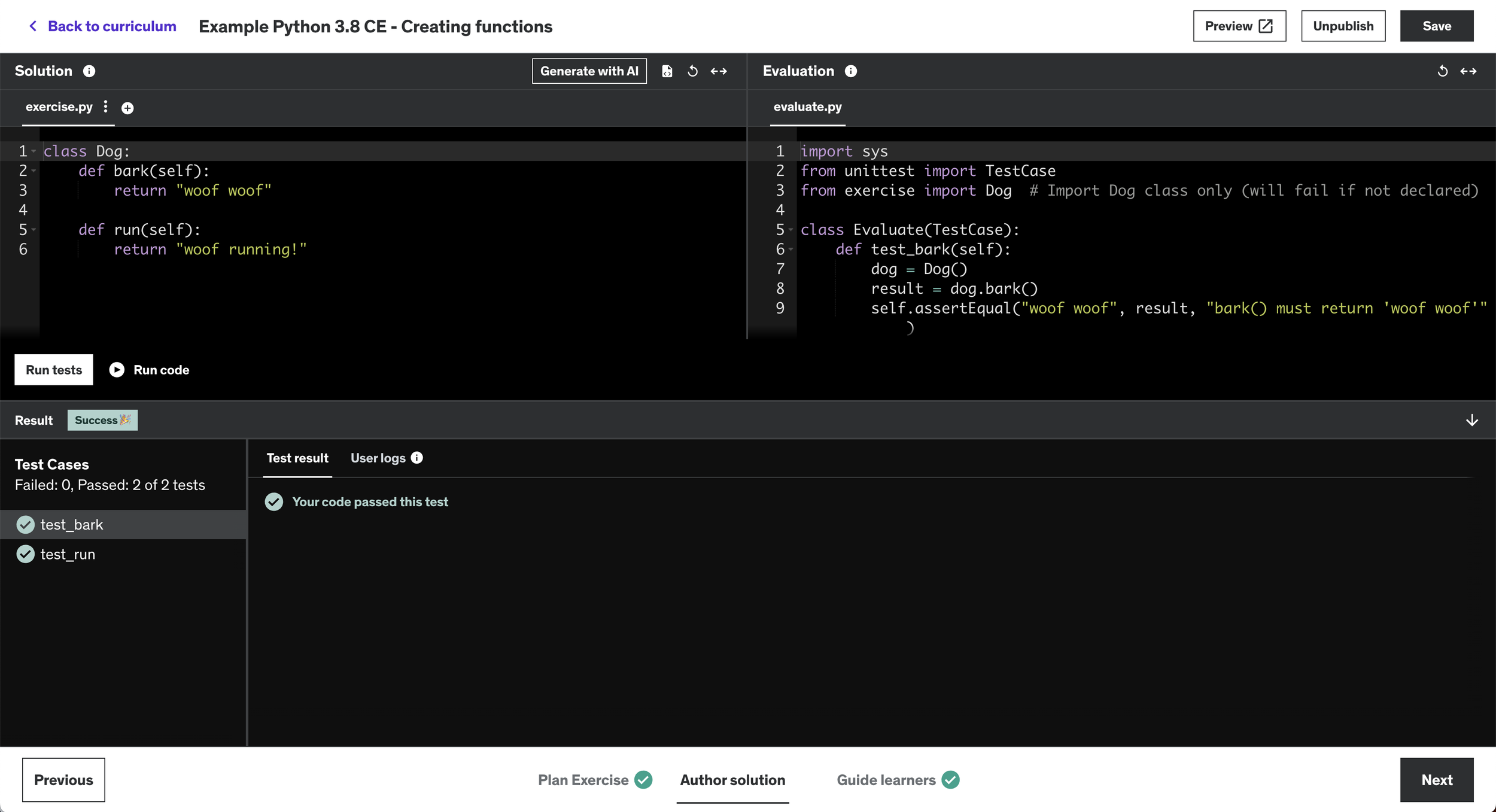Image resolution: width=1496 pixels, height=812 pixels.
Task: Open the Guide learners step
Action: tap(886, 780)
